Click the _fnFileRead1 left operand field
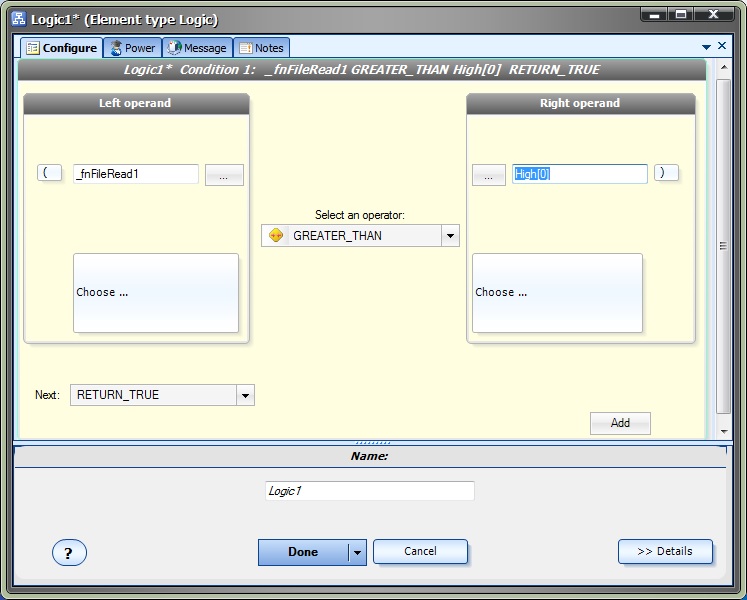This screenshot has height=600, width=747. click(136, 174)
